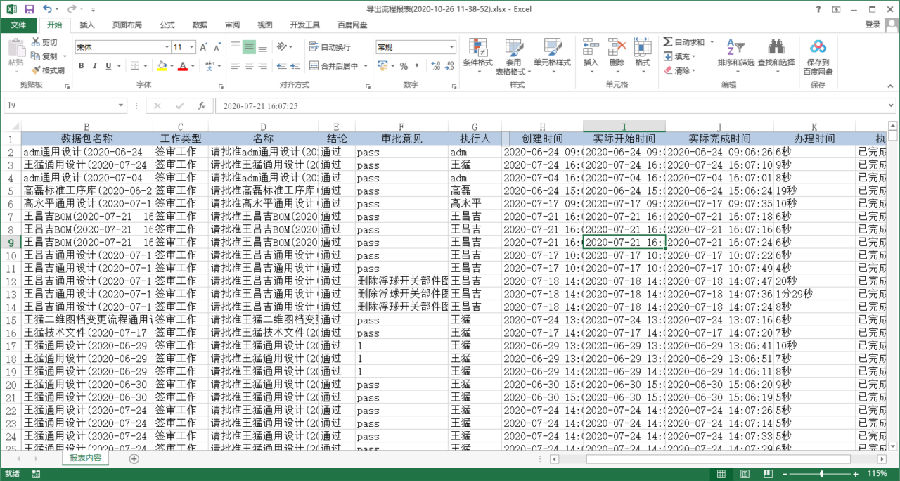Toggle Italic formatting
900x481 pixels.
pyautogui.click(x=96, y=66)
